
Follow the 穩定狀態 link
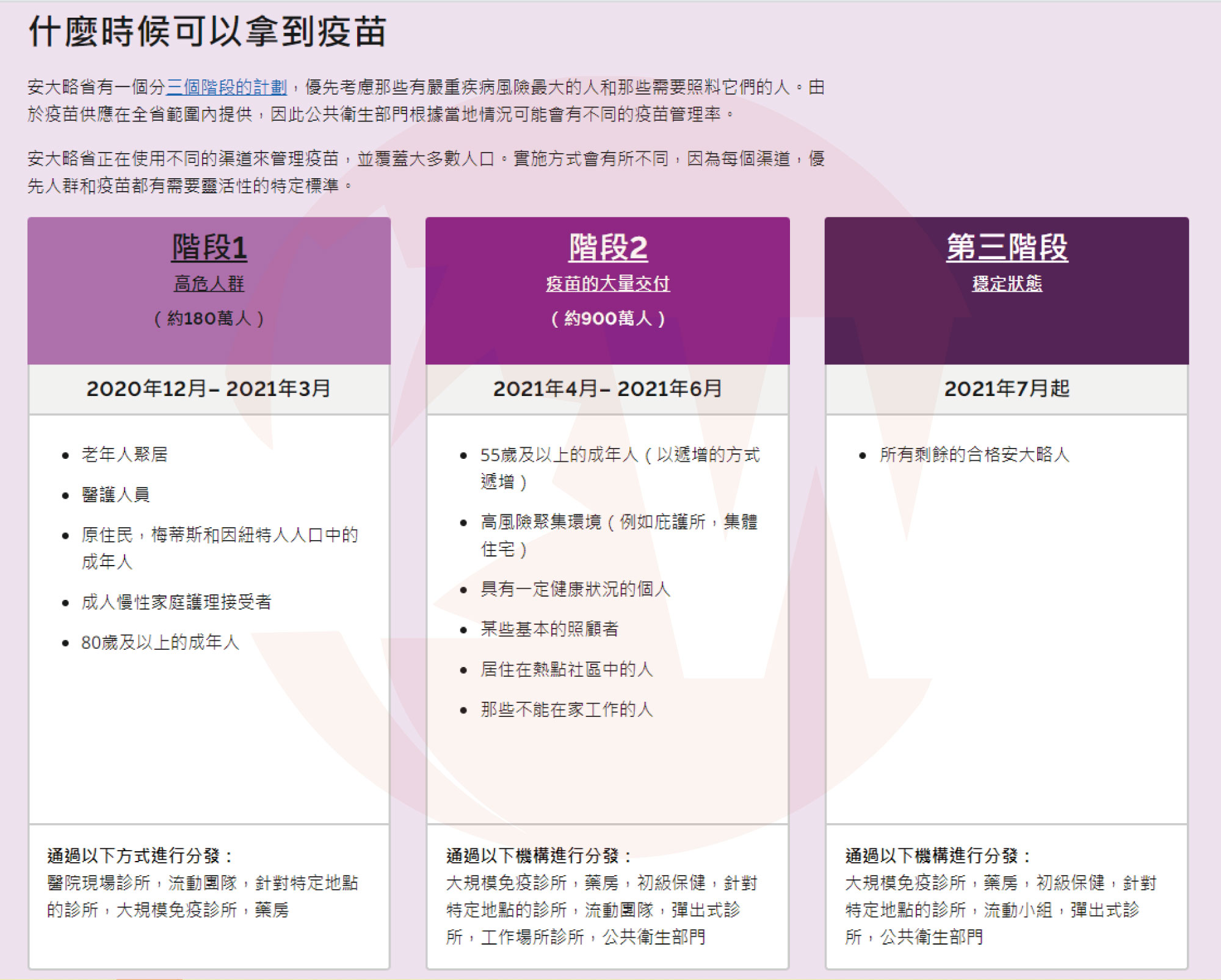coord(1007,283)
